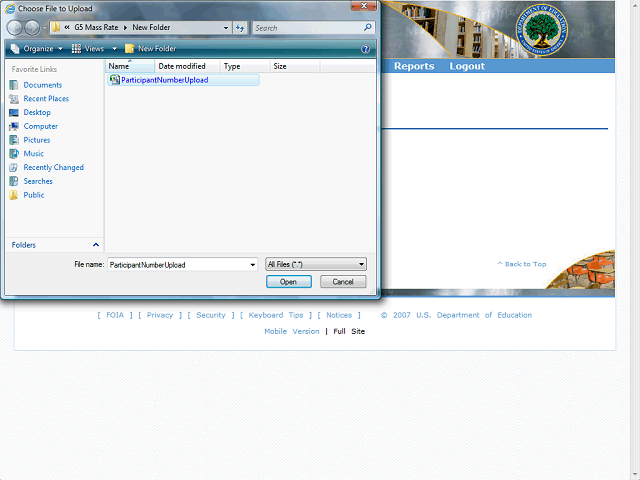
Task: Click the Views toolbar button
Action: point(88,49)
